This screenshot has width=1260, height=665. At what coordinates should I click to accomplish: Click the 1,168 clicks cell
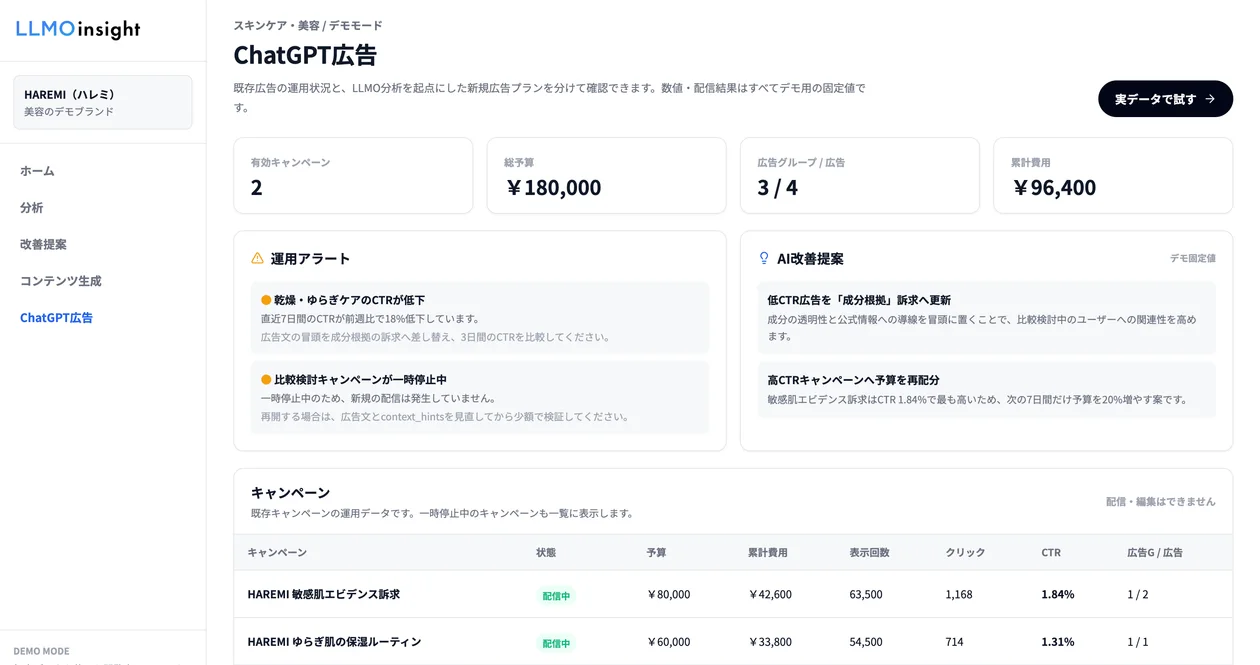[959, 595]
